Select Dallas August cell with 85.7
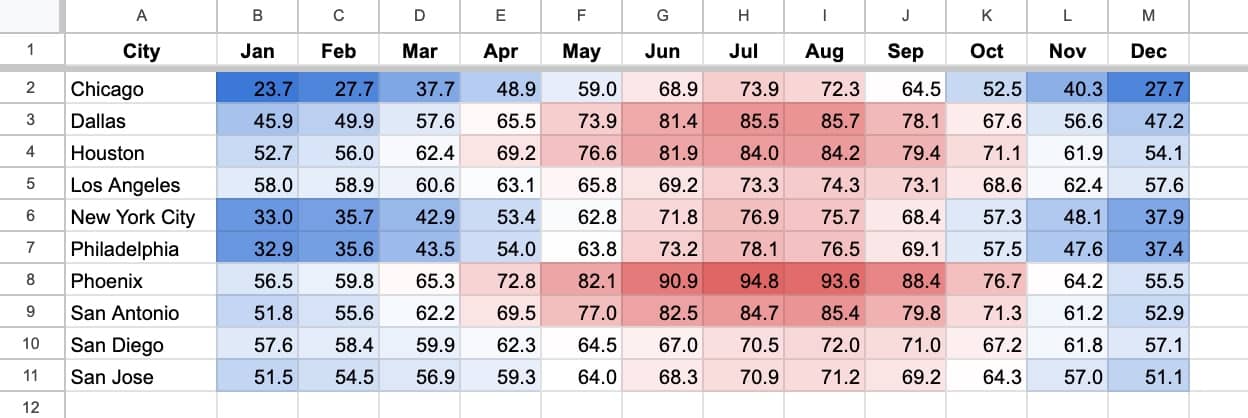The width and height of the screenshot is (1248, 418). (823, 121)
